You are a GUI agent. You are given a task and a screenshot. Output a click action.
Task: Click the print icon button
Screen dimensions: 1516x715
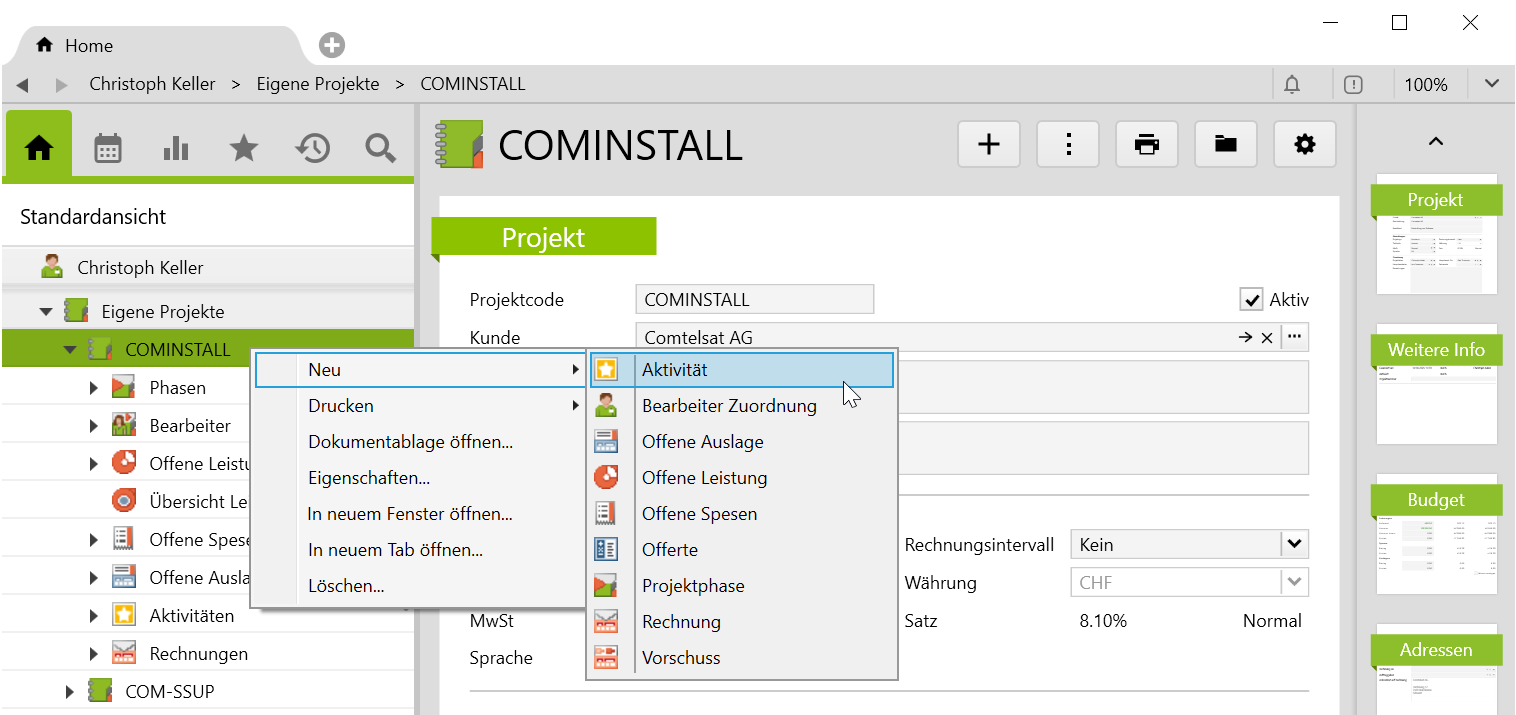click(x=1146, y=145)
